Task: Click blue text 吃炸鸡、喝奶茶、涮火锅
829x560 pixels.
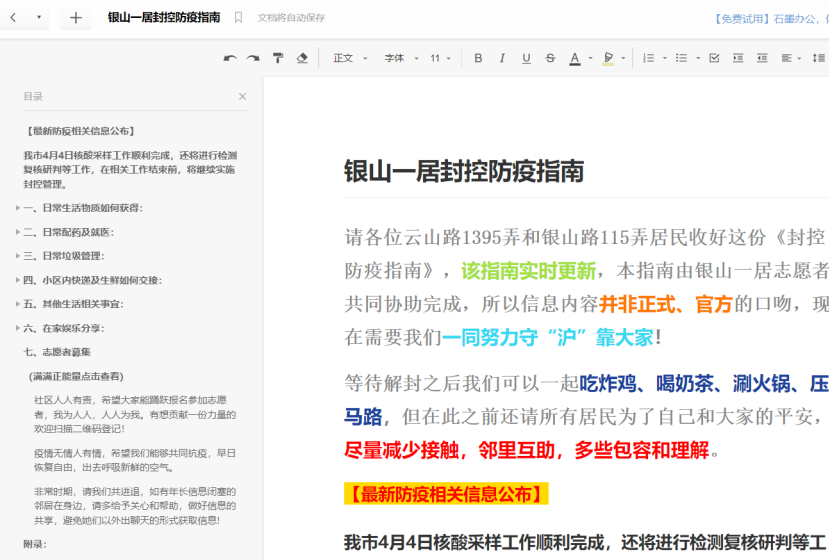Action: coord(685,384)
